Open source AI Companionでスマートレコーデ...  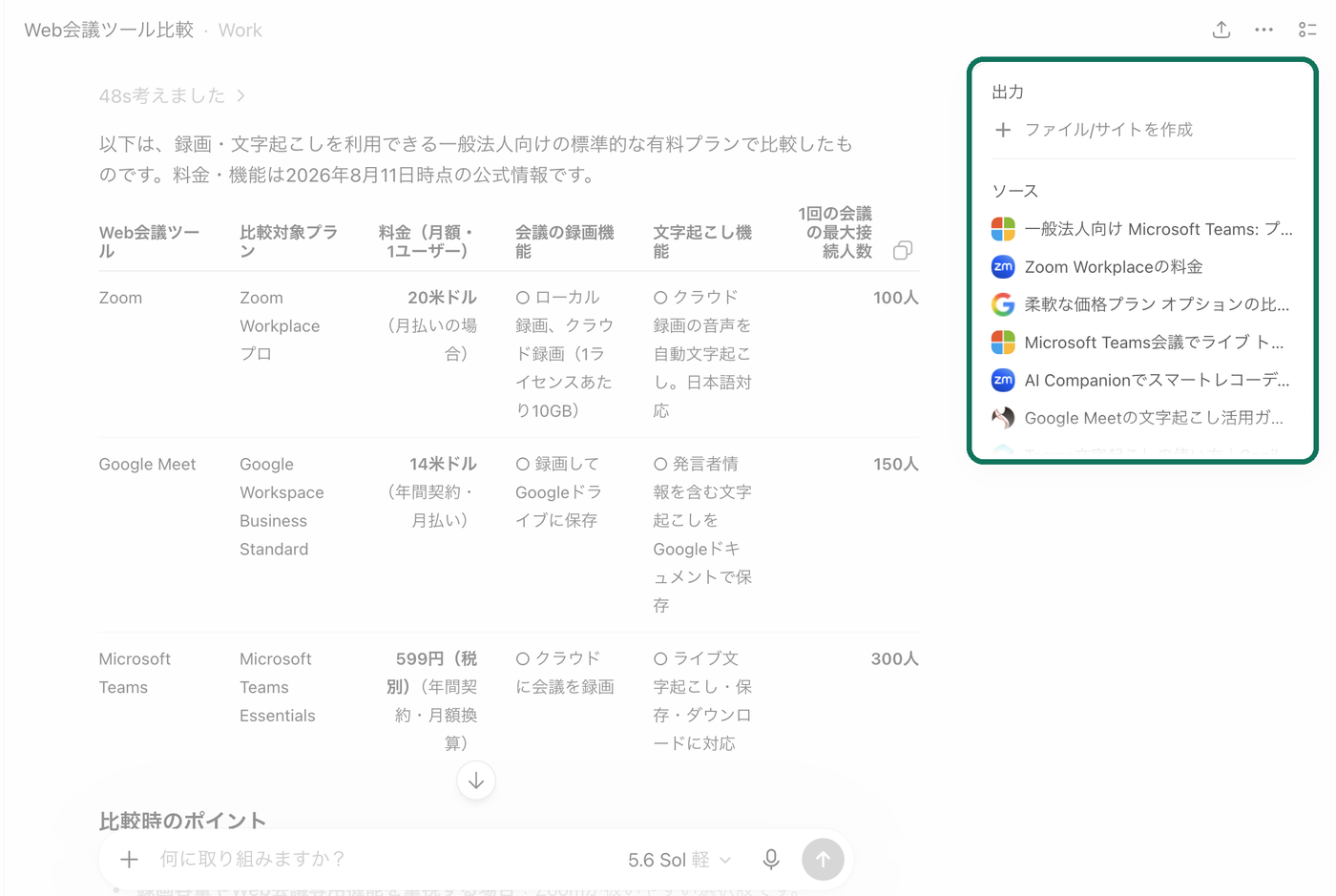coord(1142,380)
